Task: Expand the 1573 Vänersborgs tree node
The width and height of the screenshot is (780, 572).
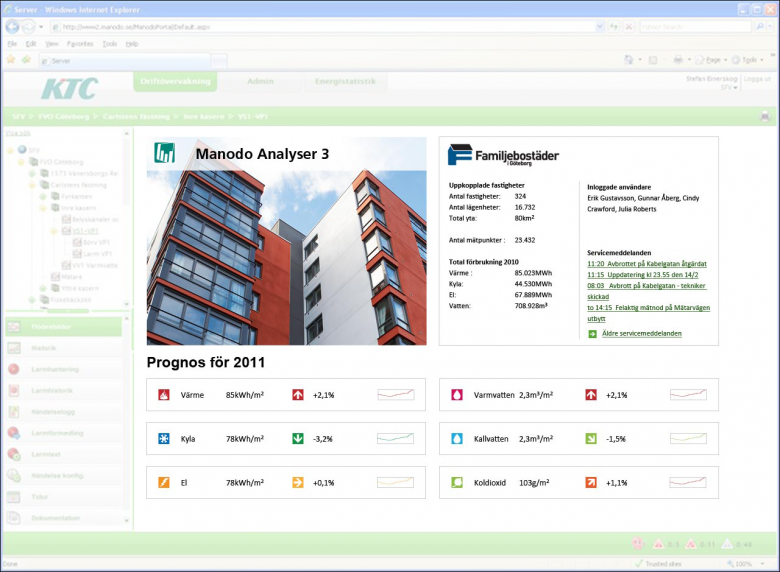Action: point(32,174)
